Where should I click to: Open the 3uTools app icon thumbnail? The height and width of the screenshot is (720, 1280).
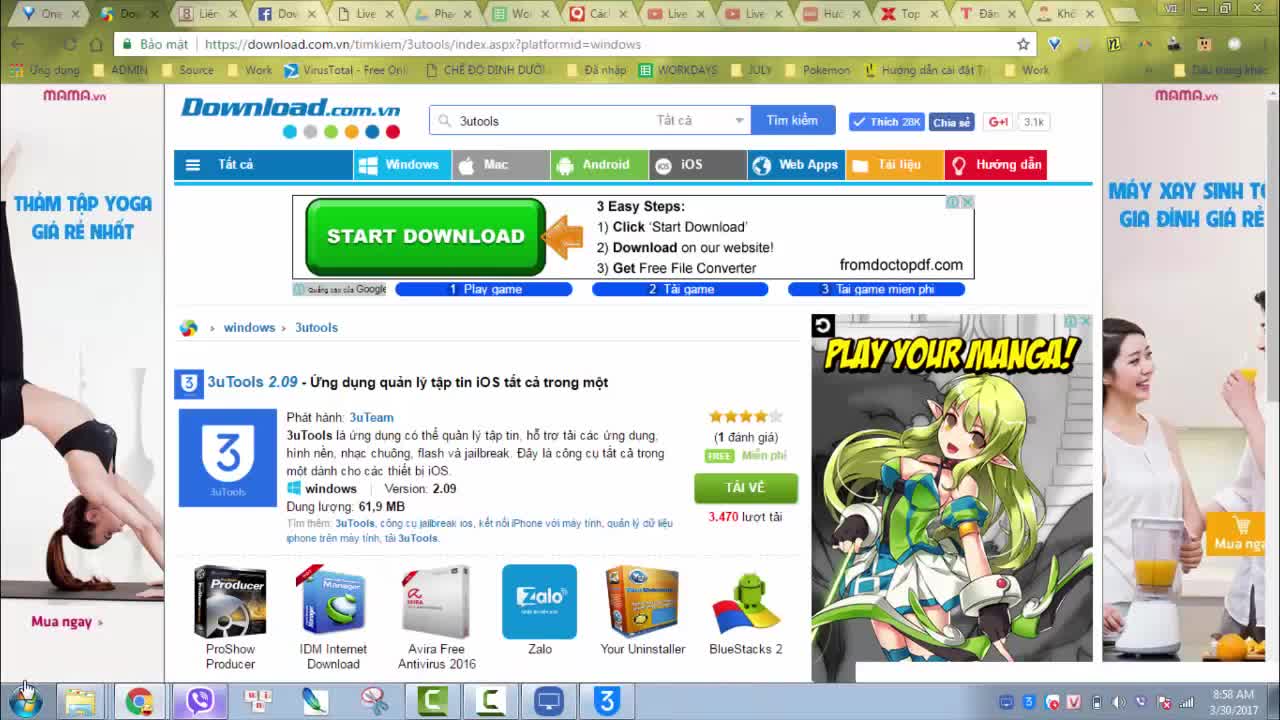tap(228, 458)
